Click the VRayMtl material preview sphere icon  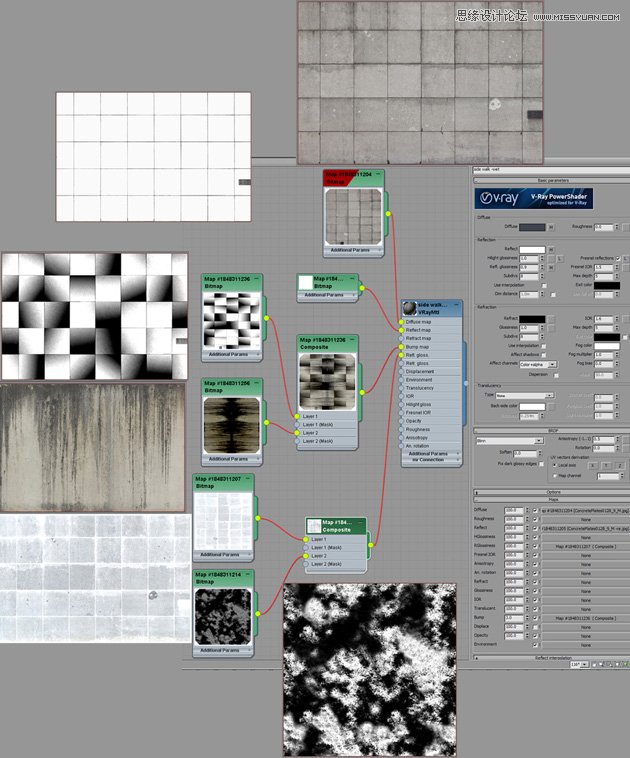[x=410, y=308]
